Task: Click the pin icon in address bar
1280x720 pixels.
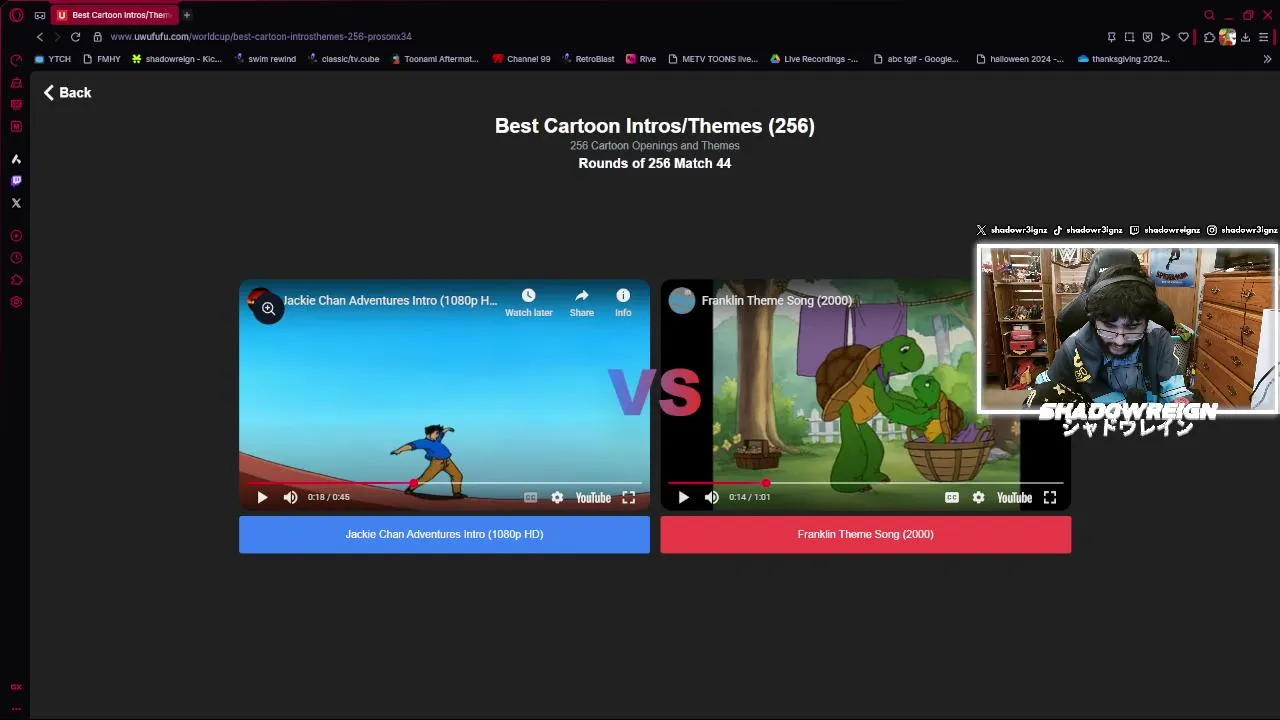Action: coord(1111,37)
